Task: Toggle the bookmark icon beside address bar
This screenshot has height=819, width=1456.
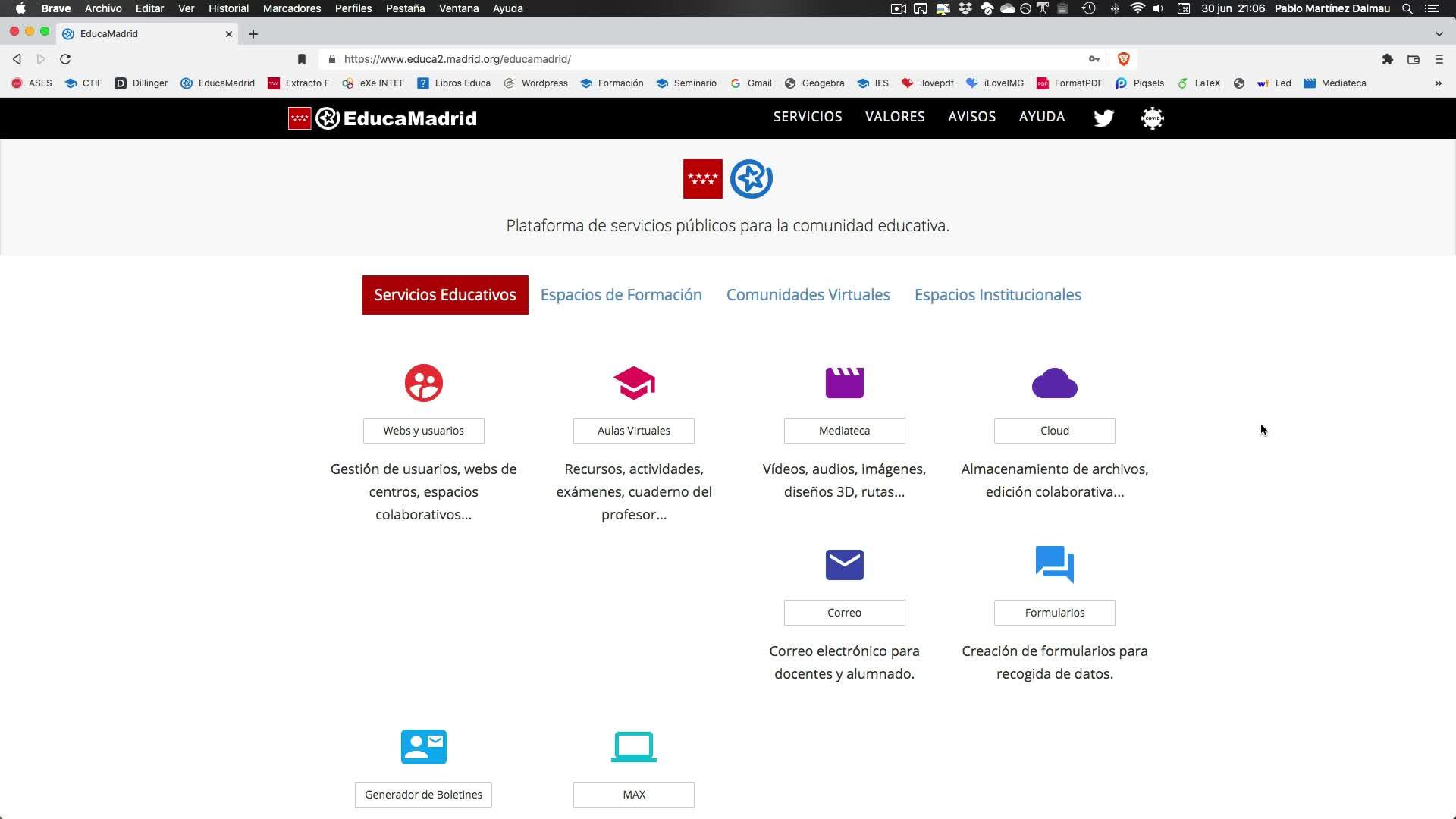Action: coord(301,59)
